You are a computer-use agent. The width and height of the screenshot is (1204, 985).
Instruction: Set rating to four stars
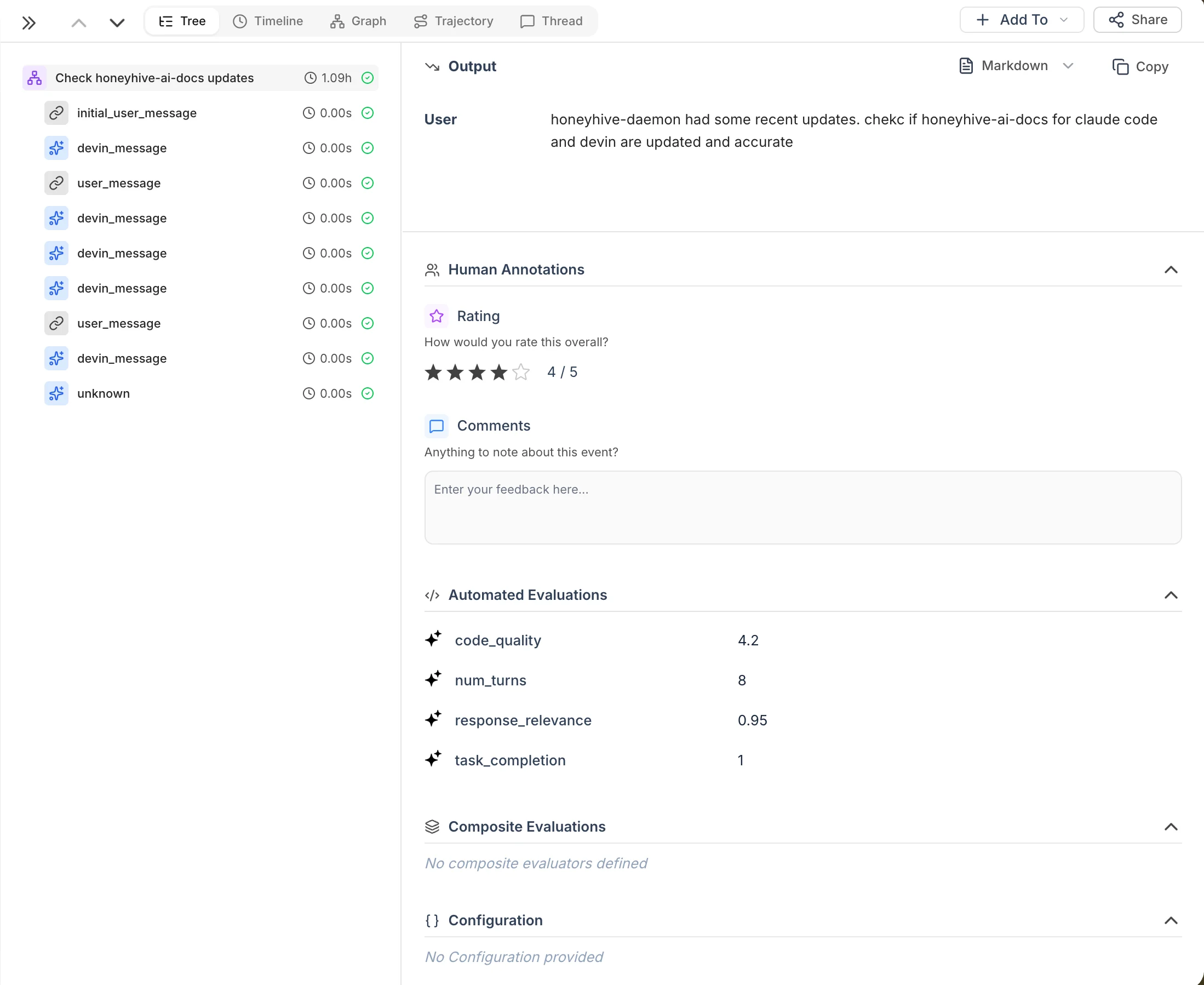[498, 372]
